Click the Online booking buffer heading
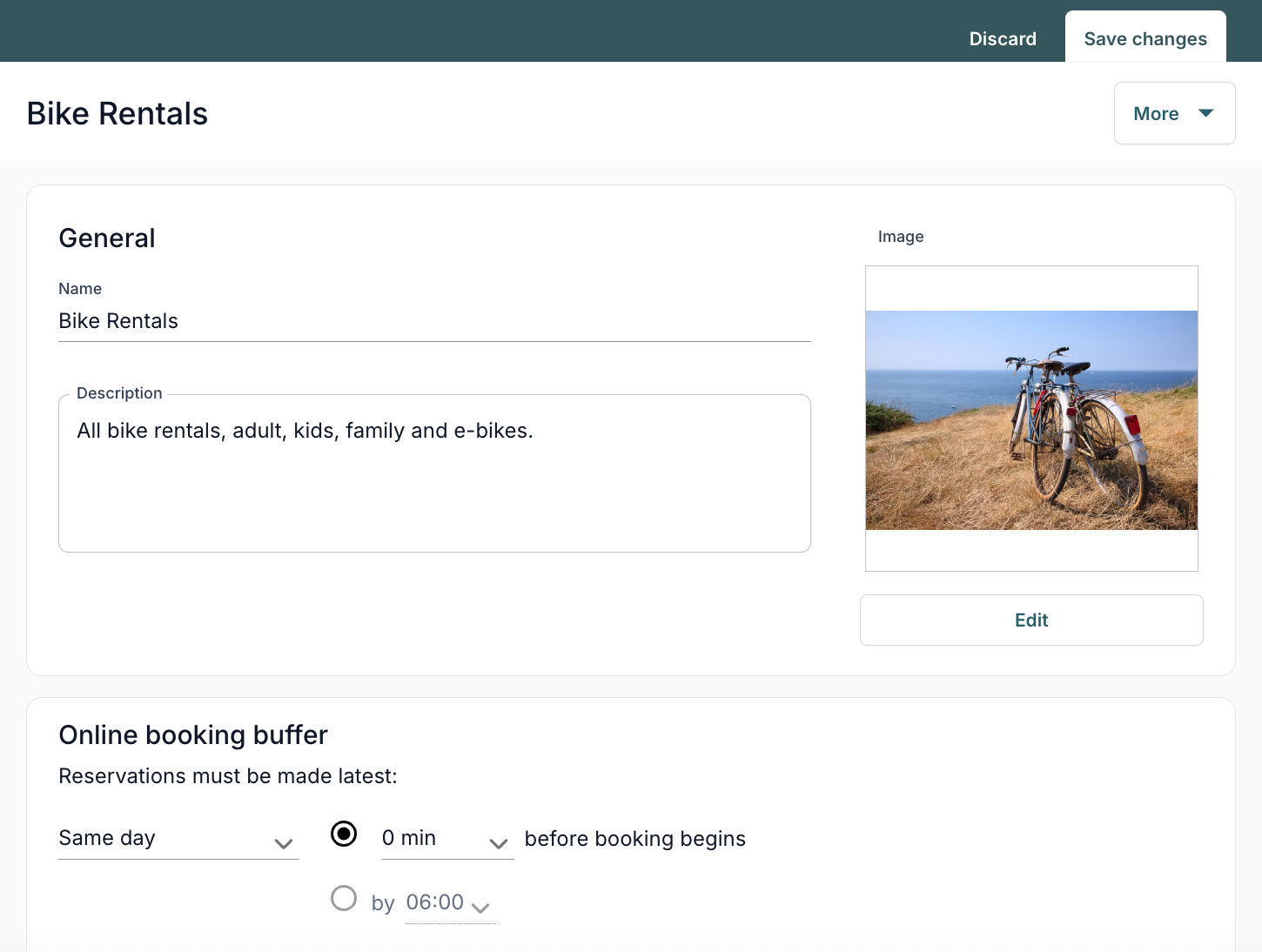The height and width of the screenshot is (952, 1262). pos(193,735)
